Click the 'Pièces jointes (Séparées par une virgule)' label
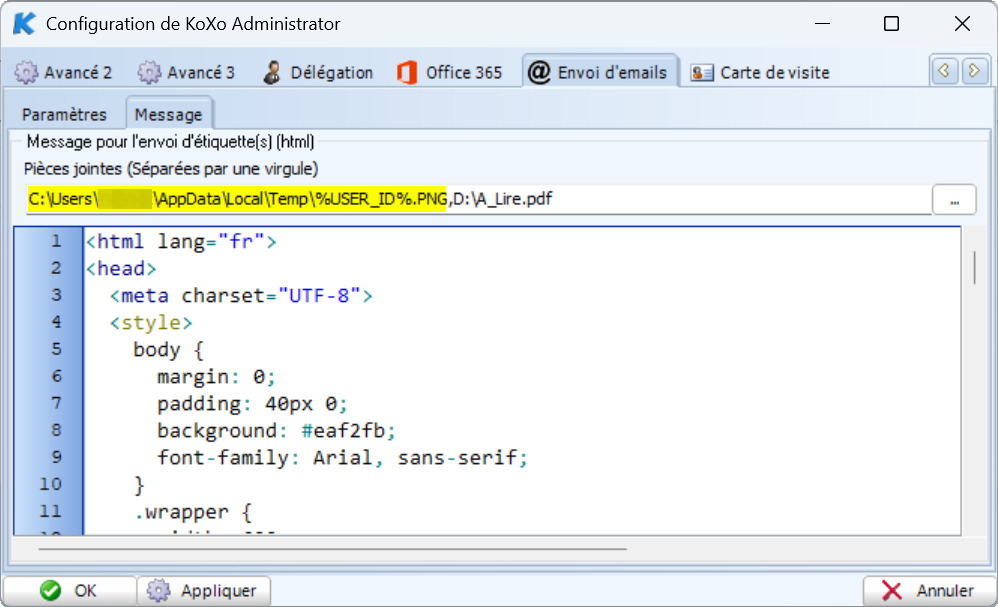Viewport: 998px width, 607px height. [x=171, y=169]
